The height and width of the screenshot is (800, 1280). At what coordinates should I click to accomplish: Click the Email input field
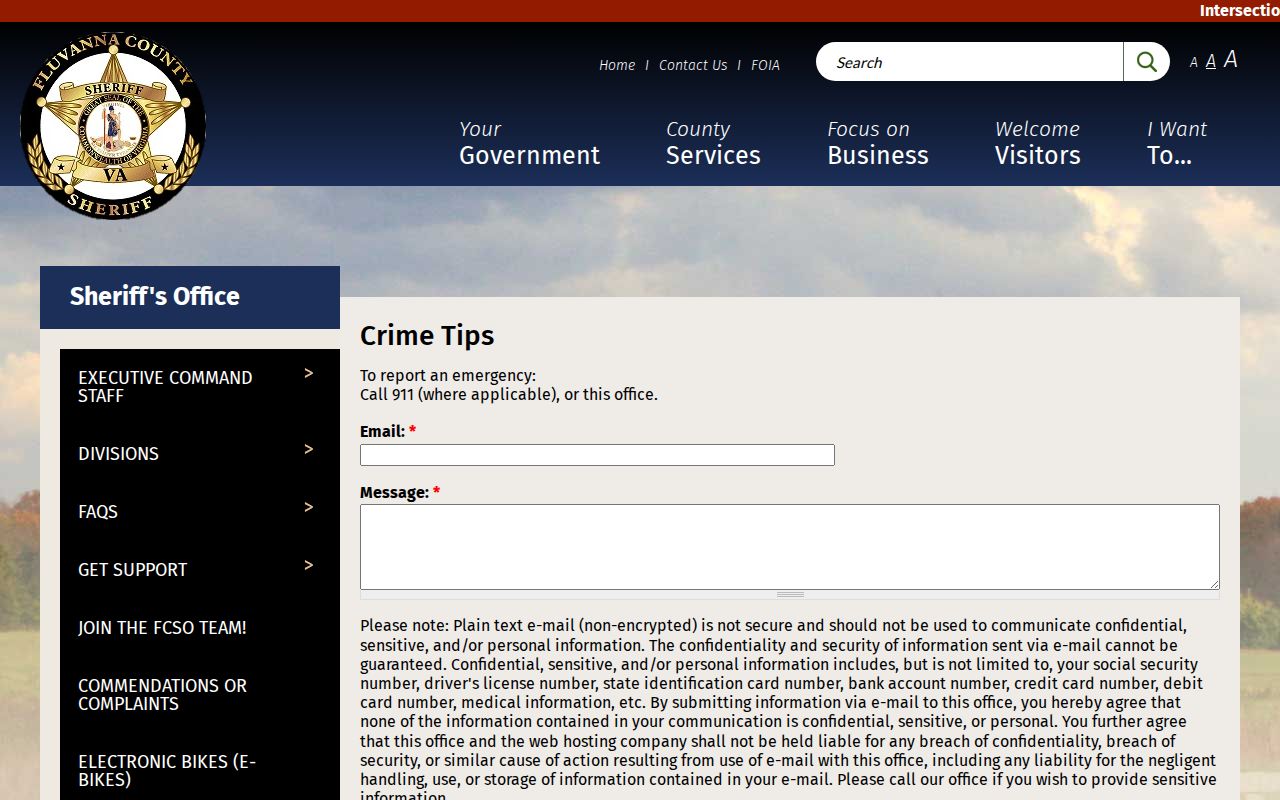pos(597,455)
